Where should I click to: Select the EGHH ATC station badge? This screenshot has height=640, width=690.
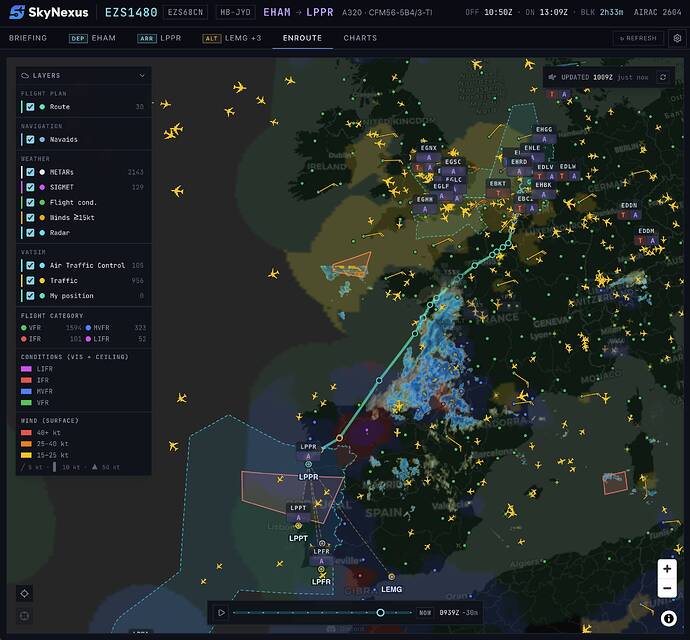[x=425, y=204]
